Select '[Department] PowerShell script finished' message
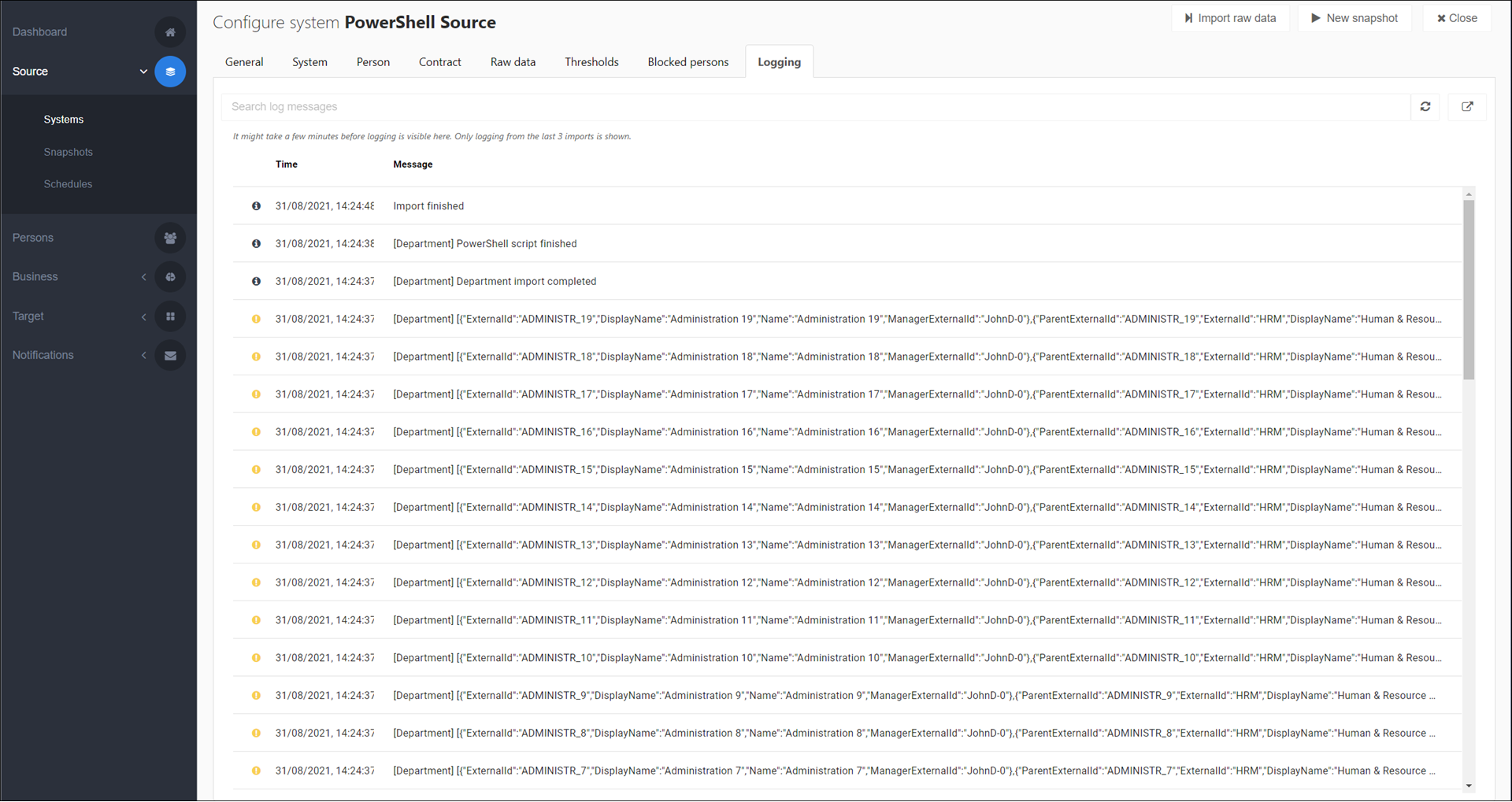The image size is (1512, 802). tap(485, 244)
